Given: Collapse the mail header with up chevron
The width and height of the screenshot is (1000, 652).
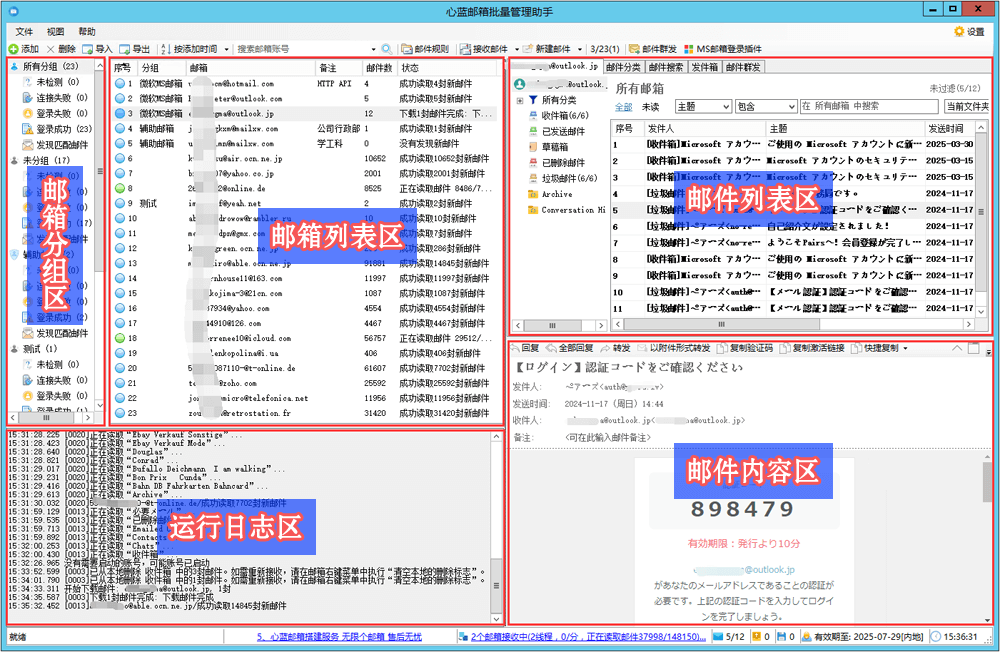Looking at the screenshot, I should click(957, 348).
